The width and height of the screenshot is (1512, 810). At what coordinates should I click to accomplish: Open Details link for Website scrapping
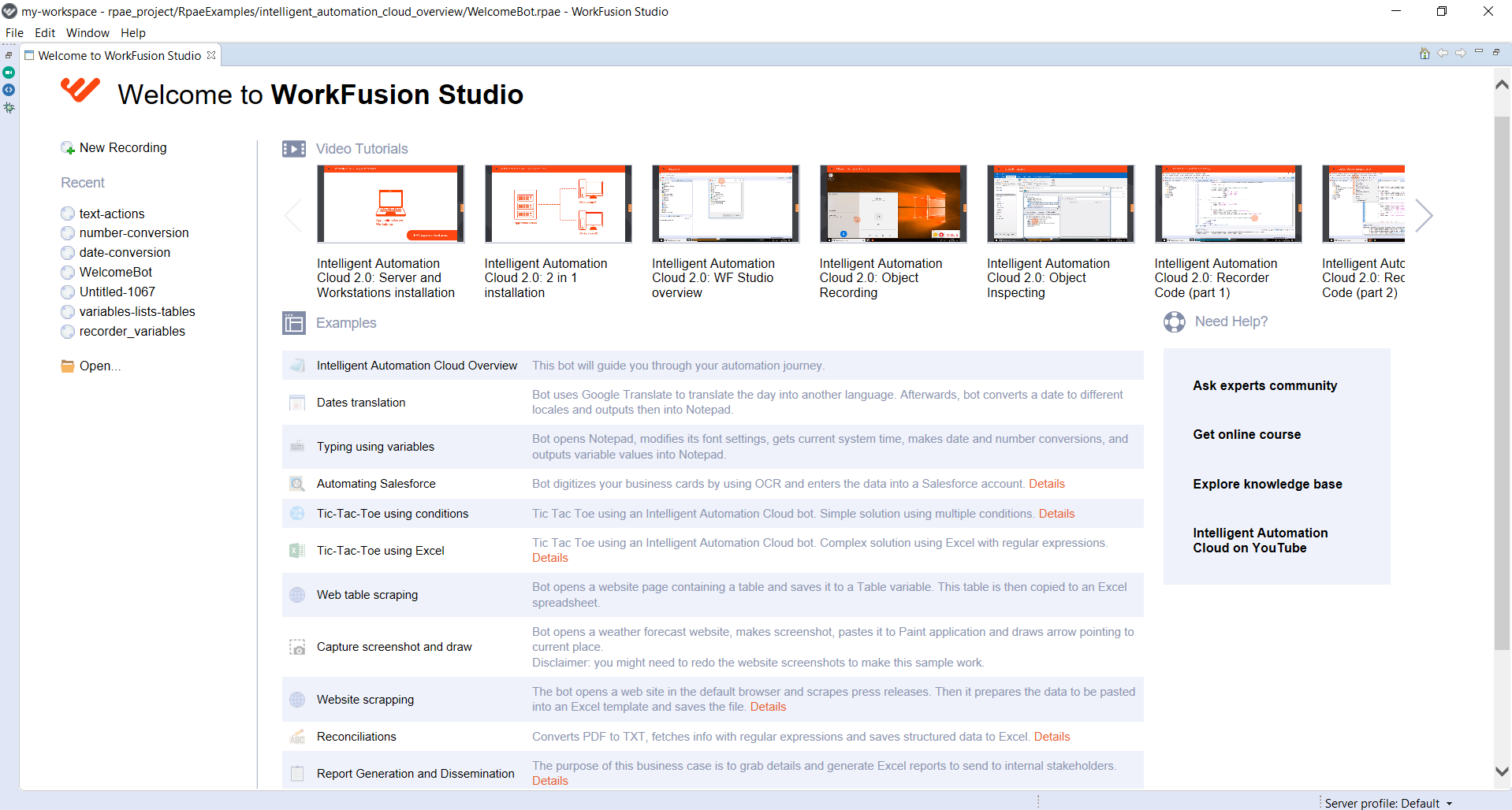[768, 707]
